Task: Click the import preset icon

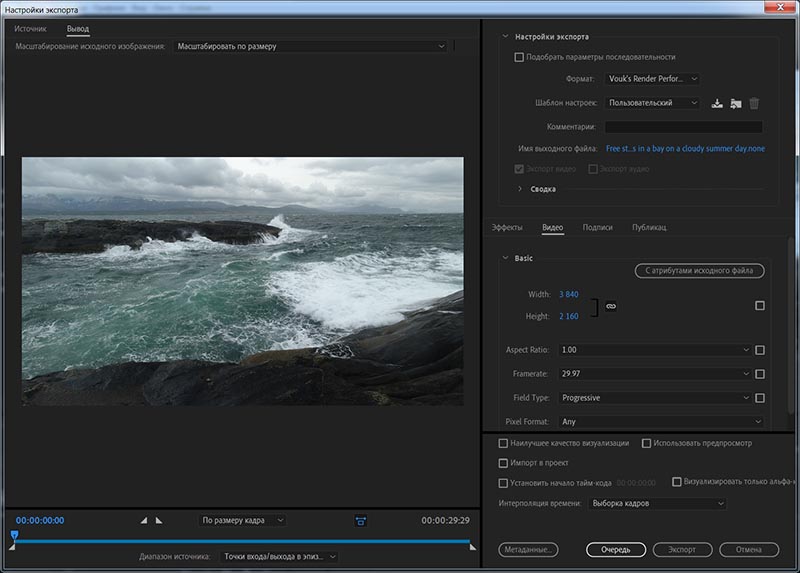Action: (x=735, y=103)
